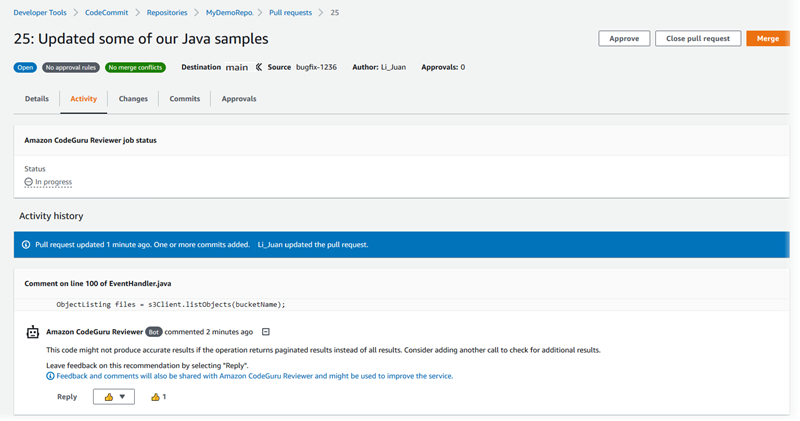This screenshot has height=421, width=800.
Task: Collapse the comment using the minus box icon
Action: point(265,332)
